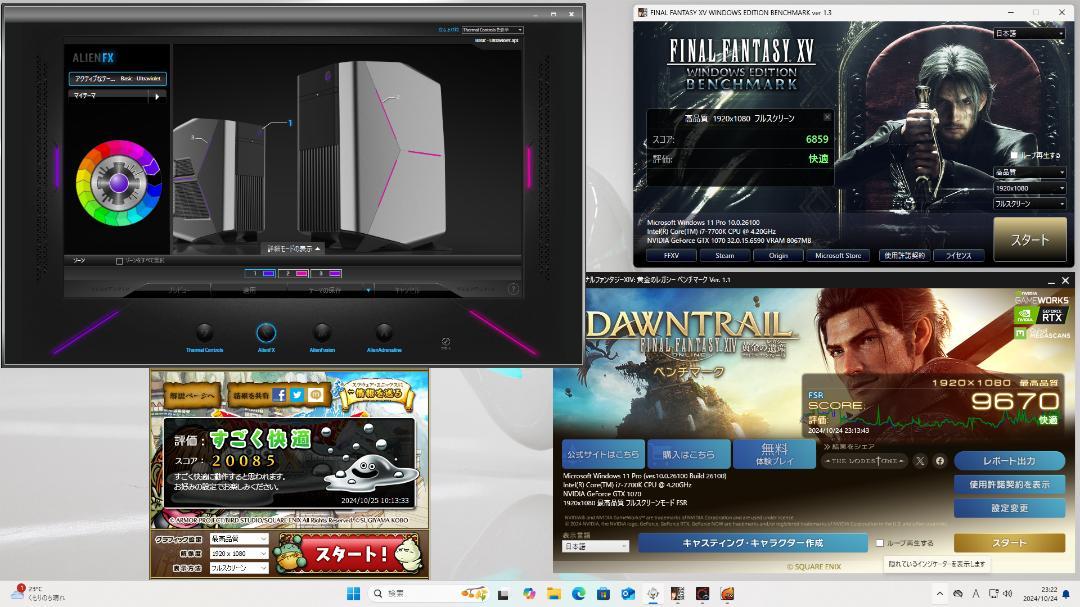This screenshot has height=607, width=1080.
Task: Open the Origin button in FFXV benchmark
Action: [778, 256]
